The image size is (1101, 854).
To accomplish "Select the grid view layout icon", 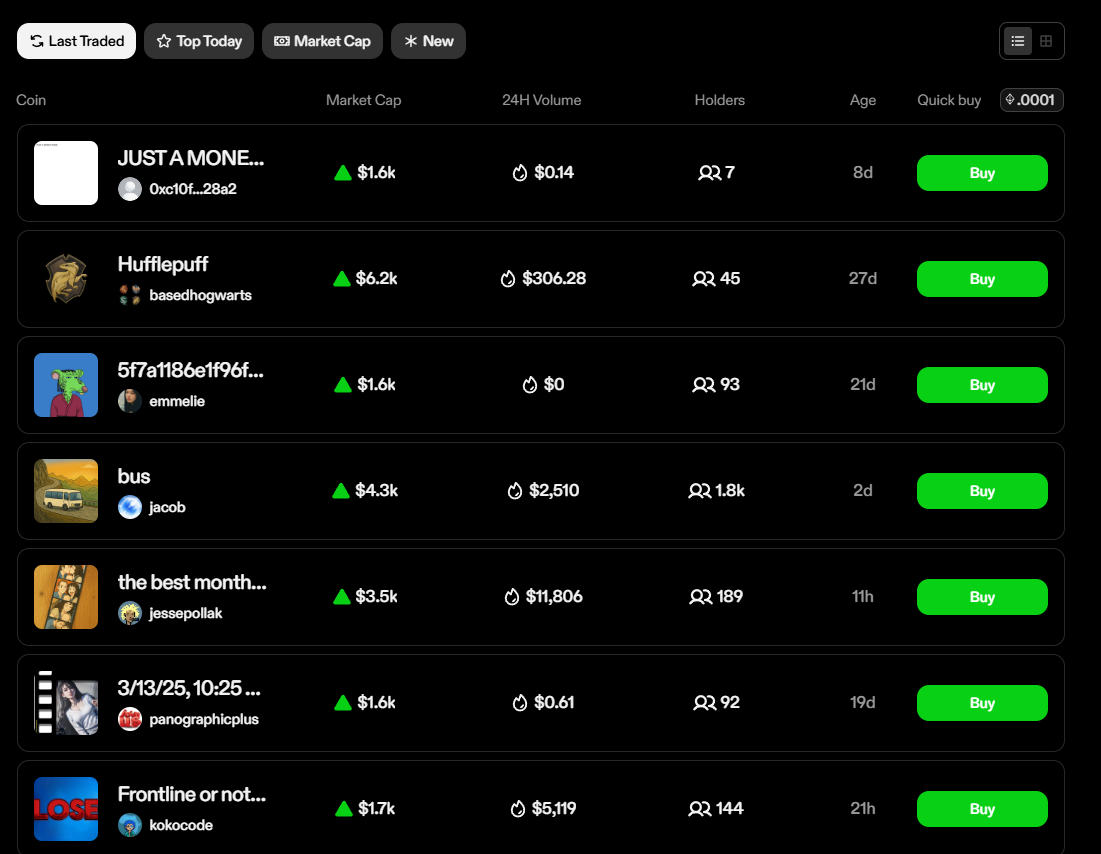I will 1046,41.
